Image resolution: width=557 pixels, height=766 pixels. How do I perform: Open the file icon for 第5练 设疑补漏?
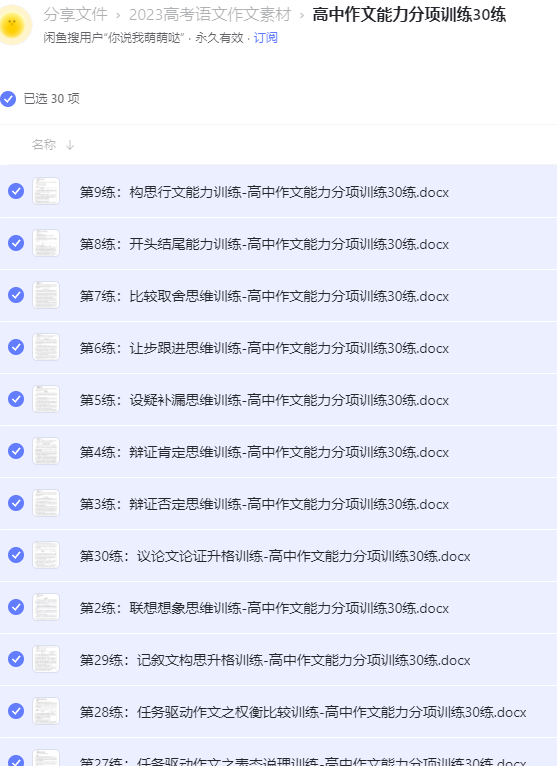point(46,399)
